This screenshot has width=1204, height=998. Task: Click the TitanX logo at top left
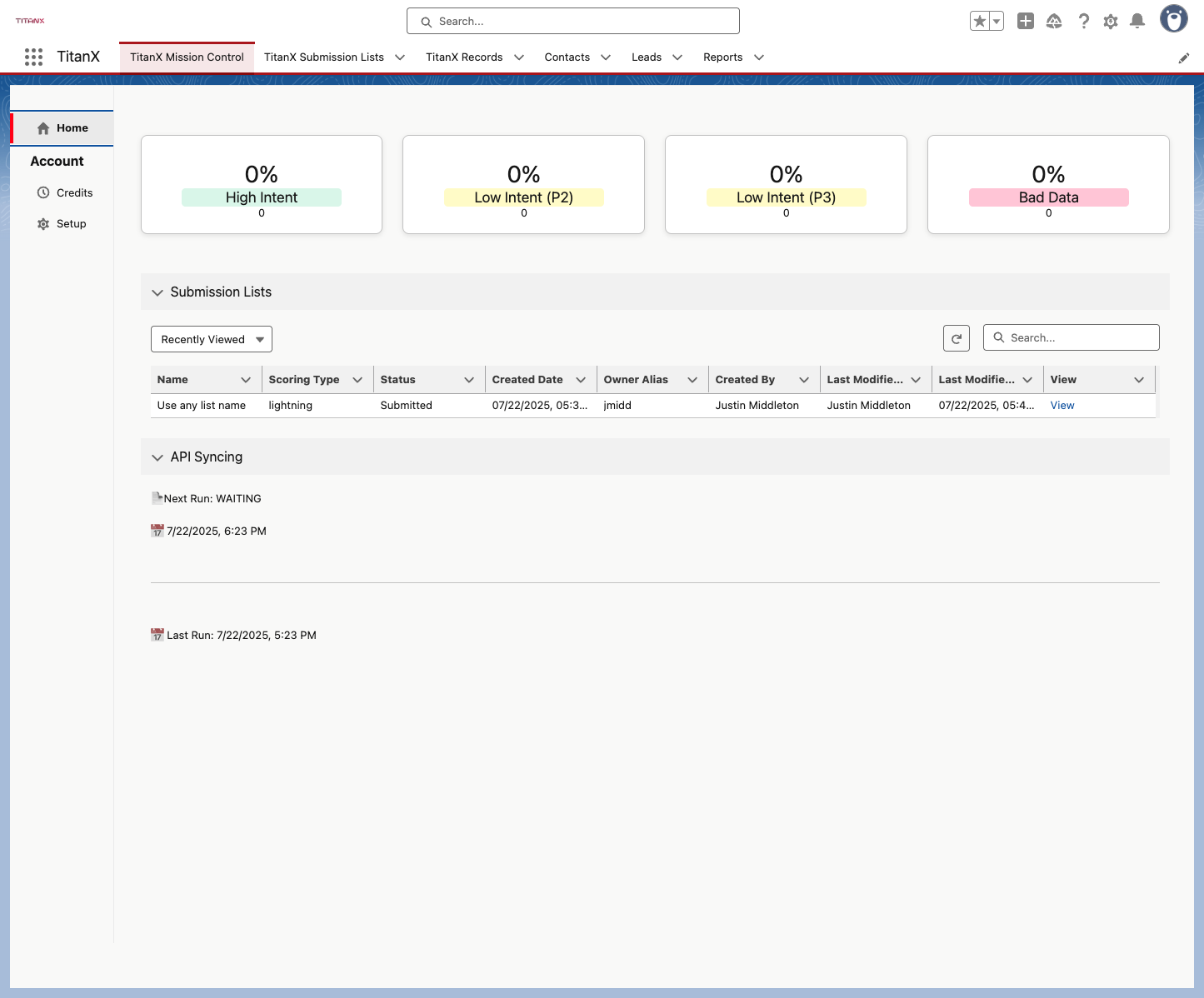click(30, 21)
